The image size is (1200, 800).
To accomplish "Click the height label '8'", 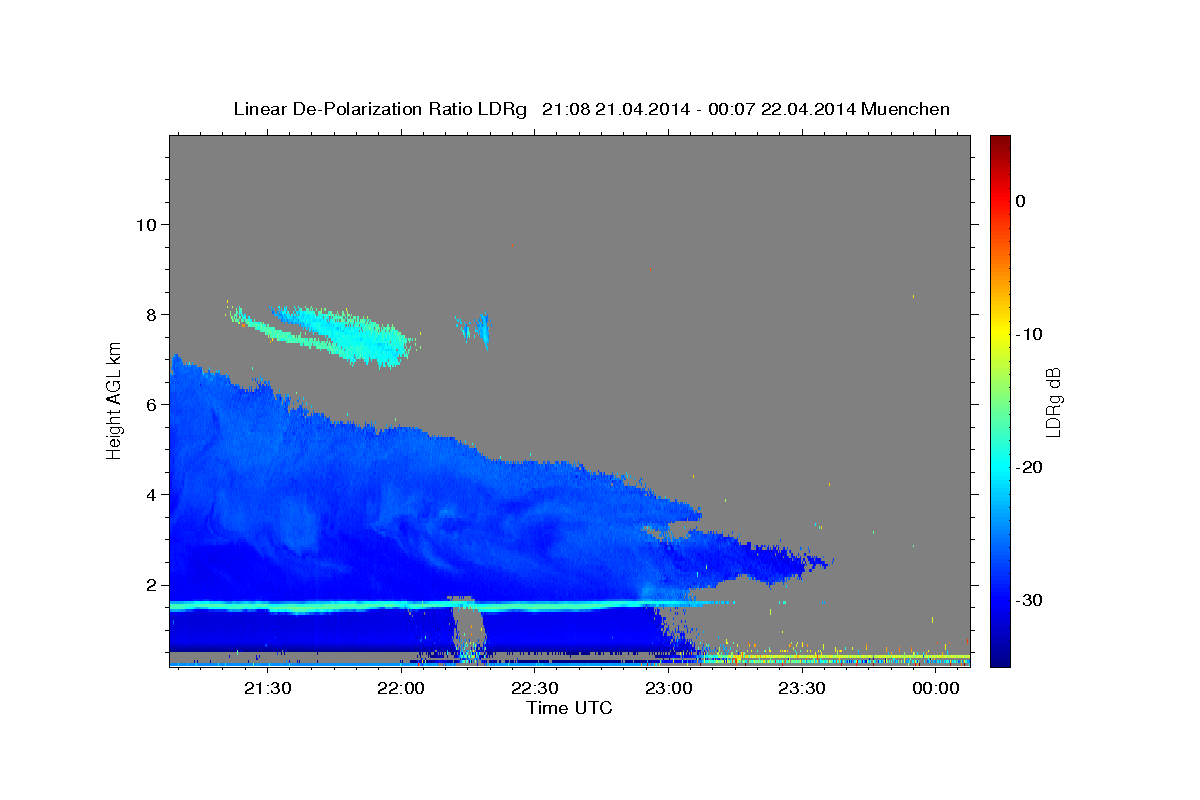I will tap(150, 314).
